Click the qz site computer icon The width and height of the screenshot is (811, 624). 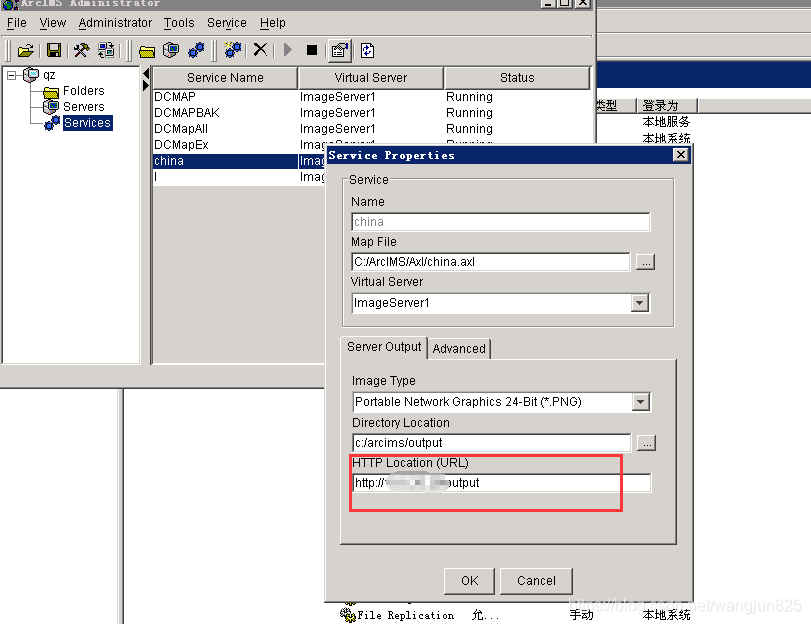(x=32, y=75)
